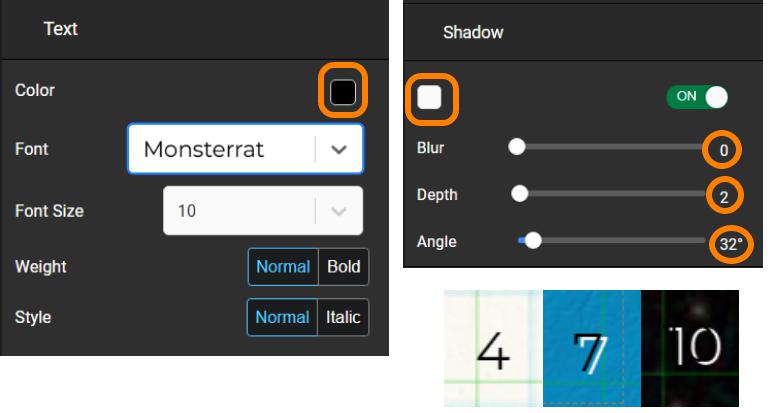
Task: Set Style to Normal
Action: coord(282,317)
